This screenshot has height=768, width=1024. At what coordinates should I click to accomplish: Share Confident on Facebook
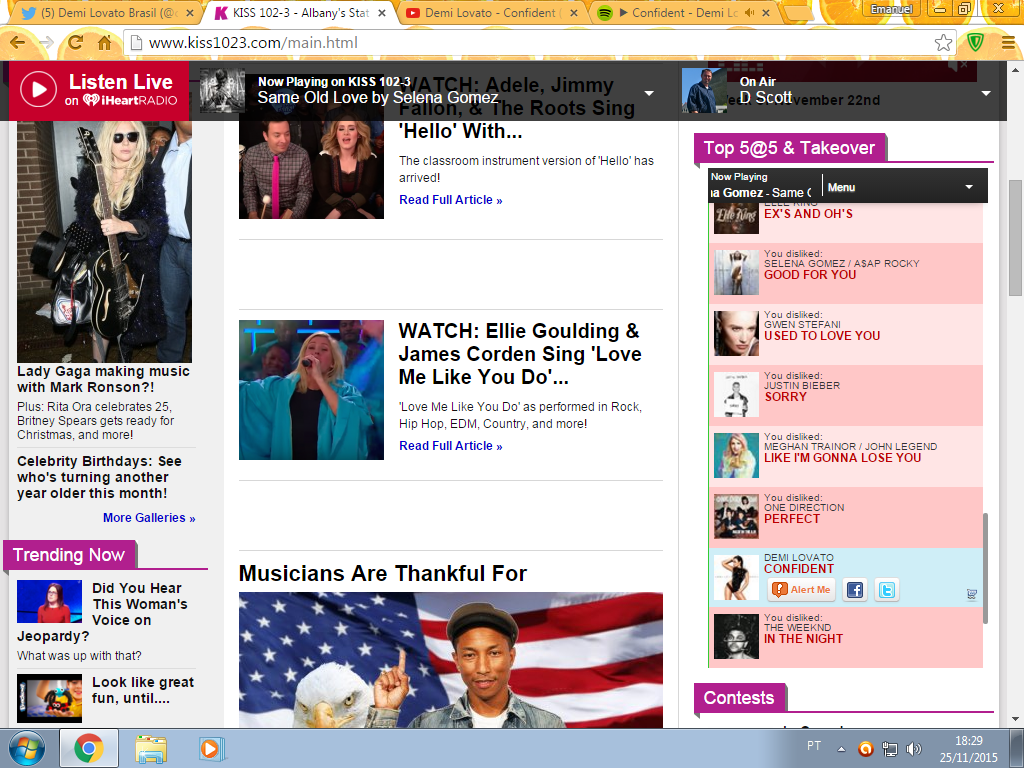[x=854, y=590]
